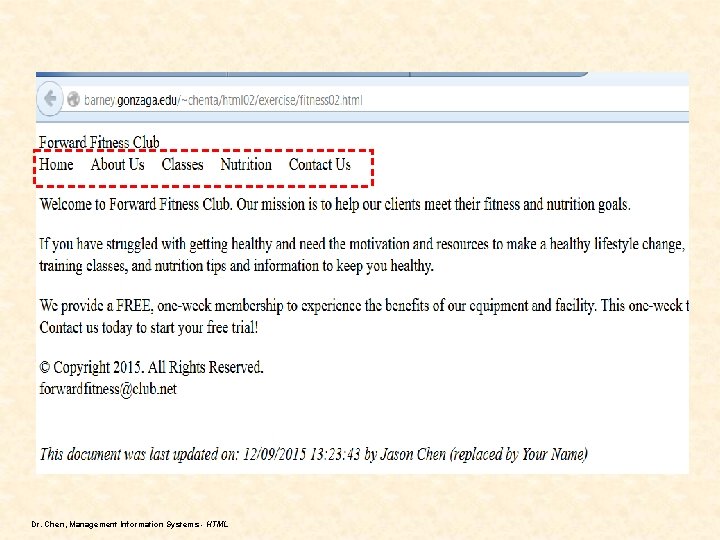
Task: Click the globe site identity icon
Action: [73, 99]
